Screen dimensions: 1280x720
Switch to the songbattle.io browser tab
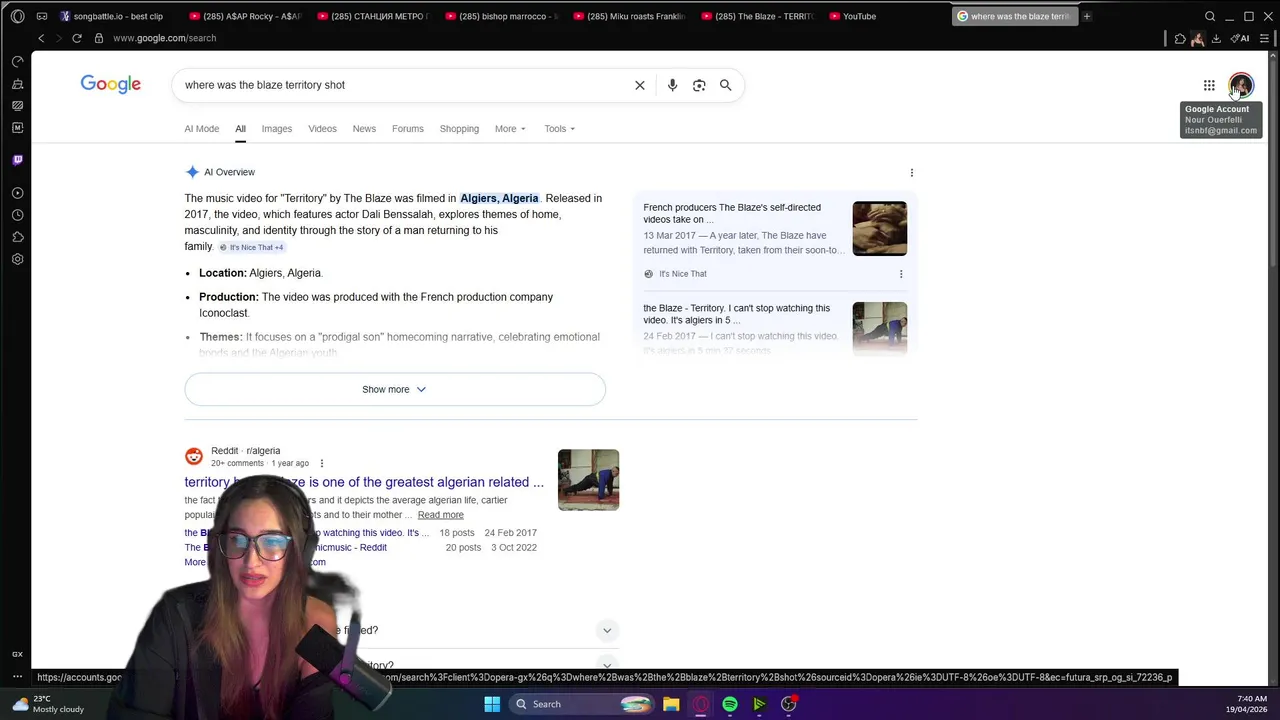coord(118,16)
